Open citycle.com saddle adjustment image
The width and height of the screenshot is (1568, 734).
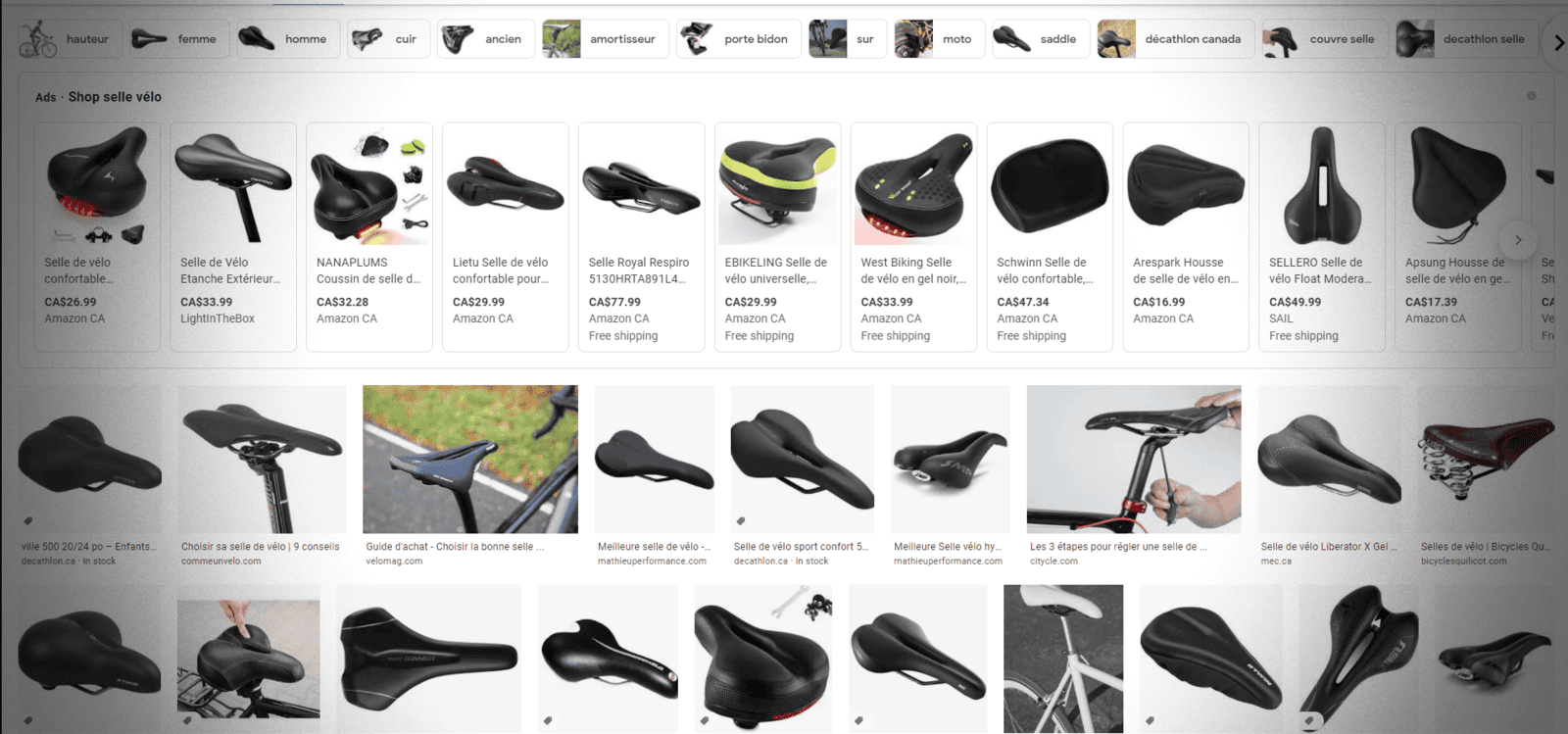coord(1134,459)
